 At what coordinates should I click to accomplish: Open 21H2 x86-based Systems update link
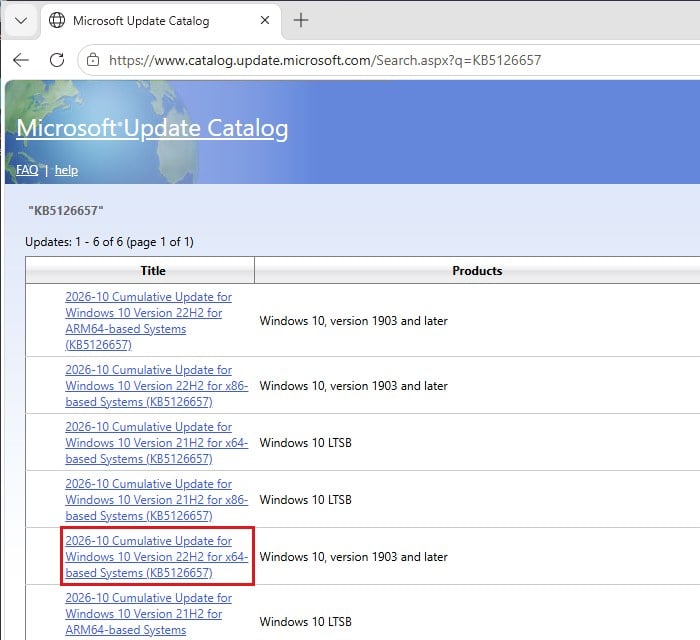(x=156, y=499)
